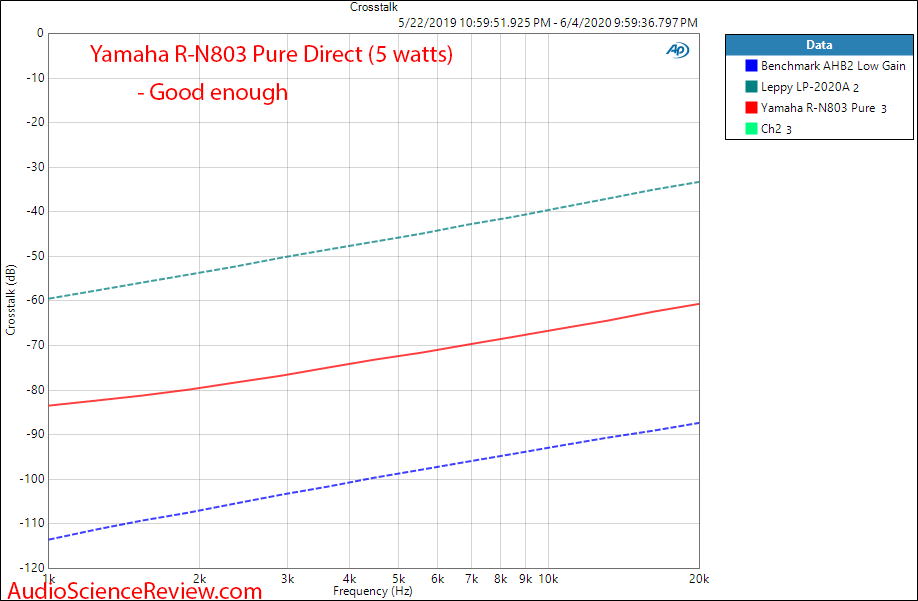Click the '-110' tick on the dB axis
918x601 pixels.
[33, 523]
